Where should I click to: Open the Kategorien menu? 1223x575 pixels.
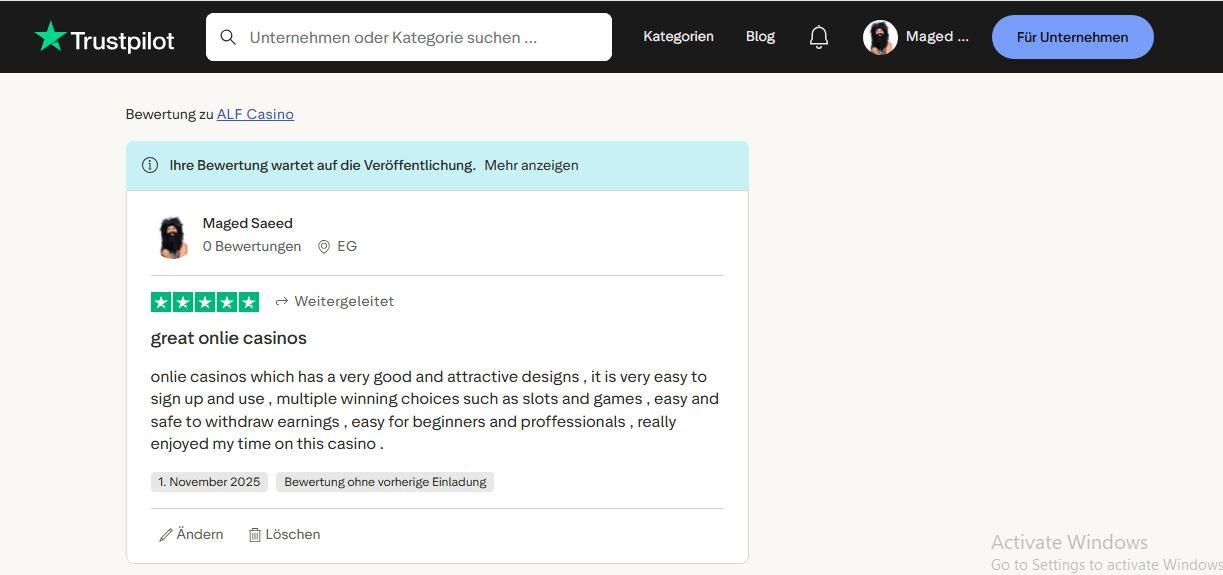[678, 37]
